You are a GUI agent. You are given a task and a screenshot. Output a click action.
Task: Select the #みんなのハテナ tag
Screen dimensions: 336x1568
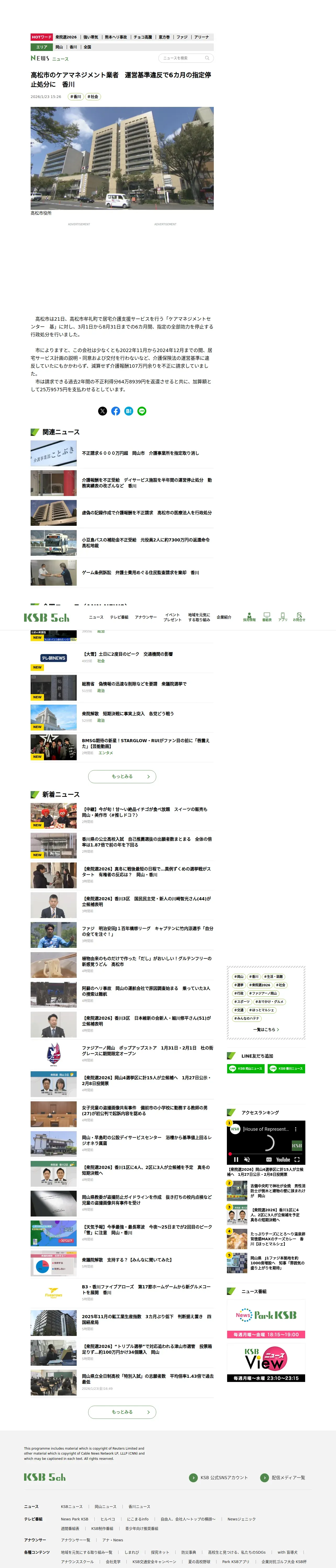pos(247,1018)
